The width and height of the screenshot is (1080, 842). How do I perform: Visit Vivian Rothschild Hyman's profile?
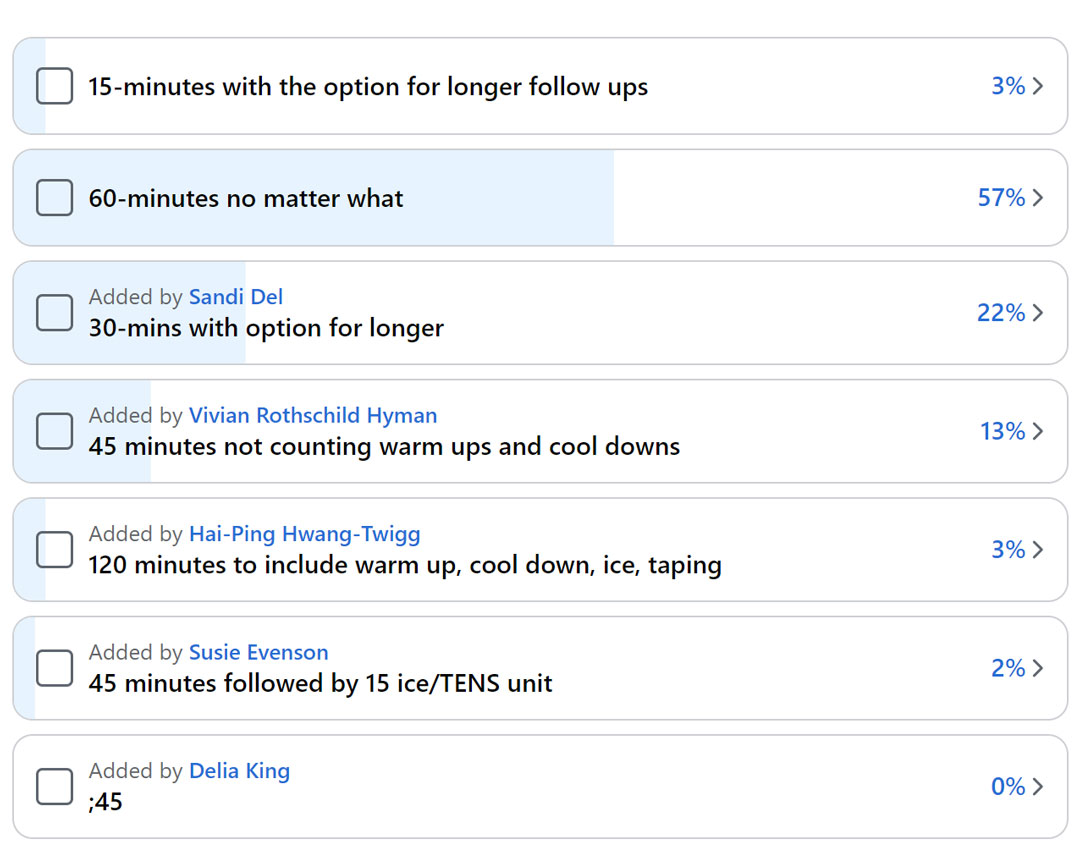coord(313,415)
